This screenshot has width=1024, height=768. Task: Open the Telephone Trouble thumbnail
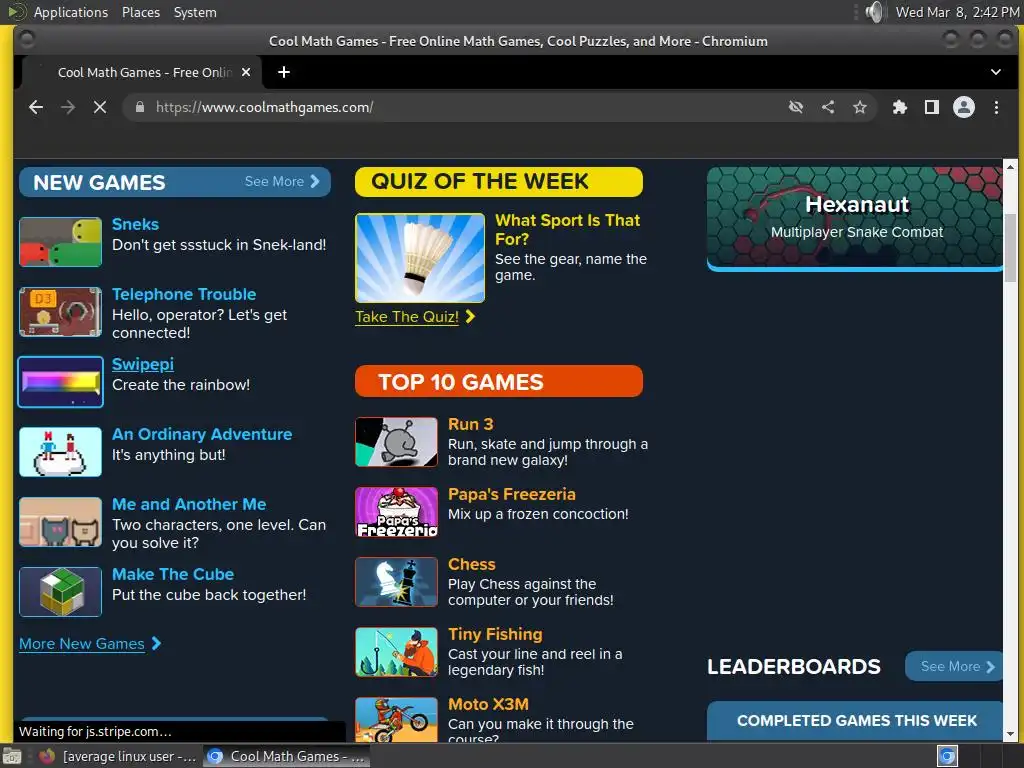pyautogui.click(x=60, y=312)
